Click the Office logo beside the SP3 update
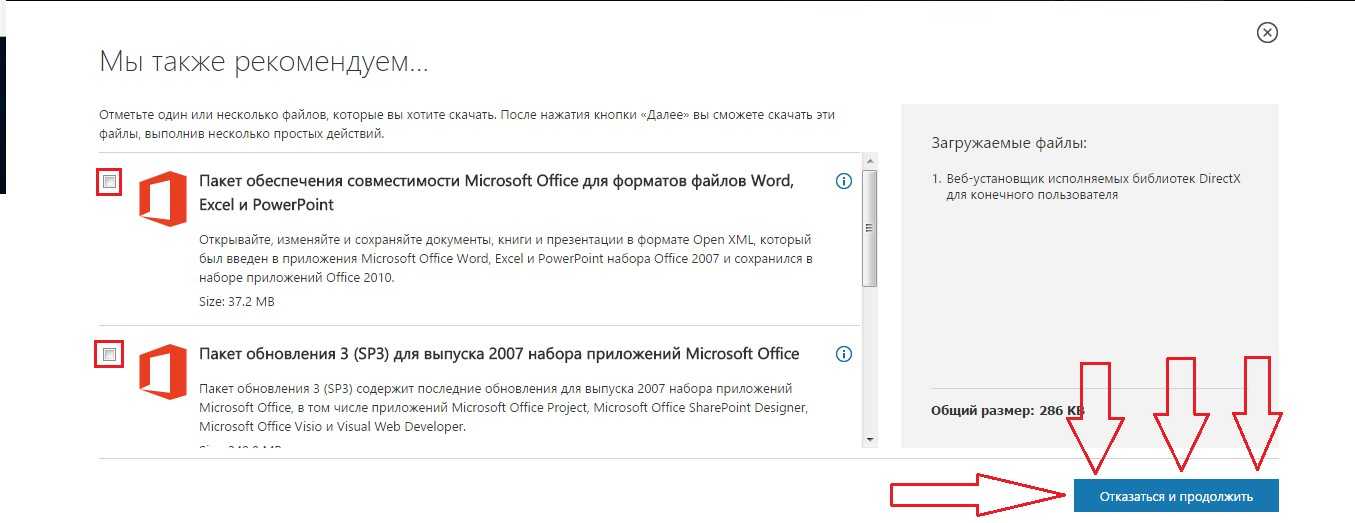This screenshot has height=523, width=1355. pyautogui.click(x=162, y=371)
